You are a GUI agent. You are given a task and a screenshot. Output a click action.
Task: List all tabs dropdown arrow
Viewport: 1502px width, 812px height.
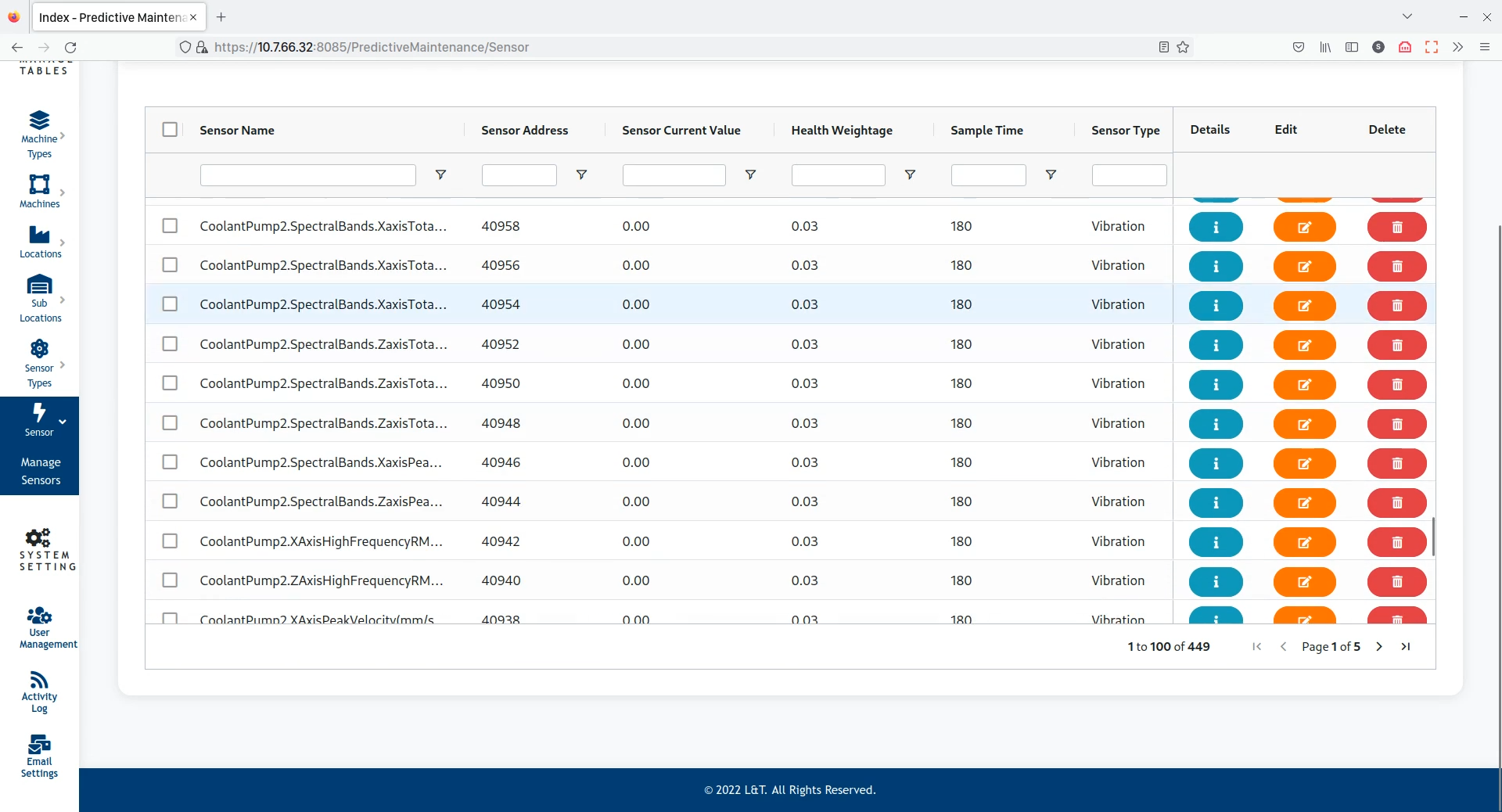click(1407, 16)
